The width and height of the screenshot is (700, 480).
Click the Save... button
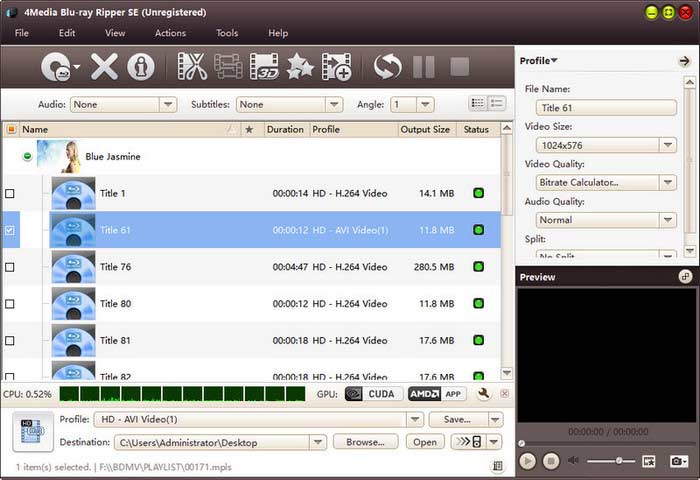click(458, 419)
